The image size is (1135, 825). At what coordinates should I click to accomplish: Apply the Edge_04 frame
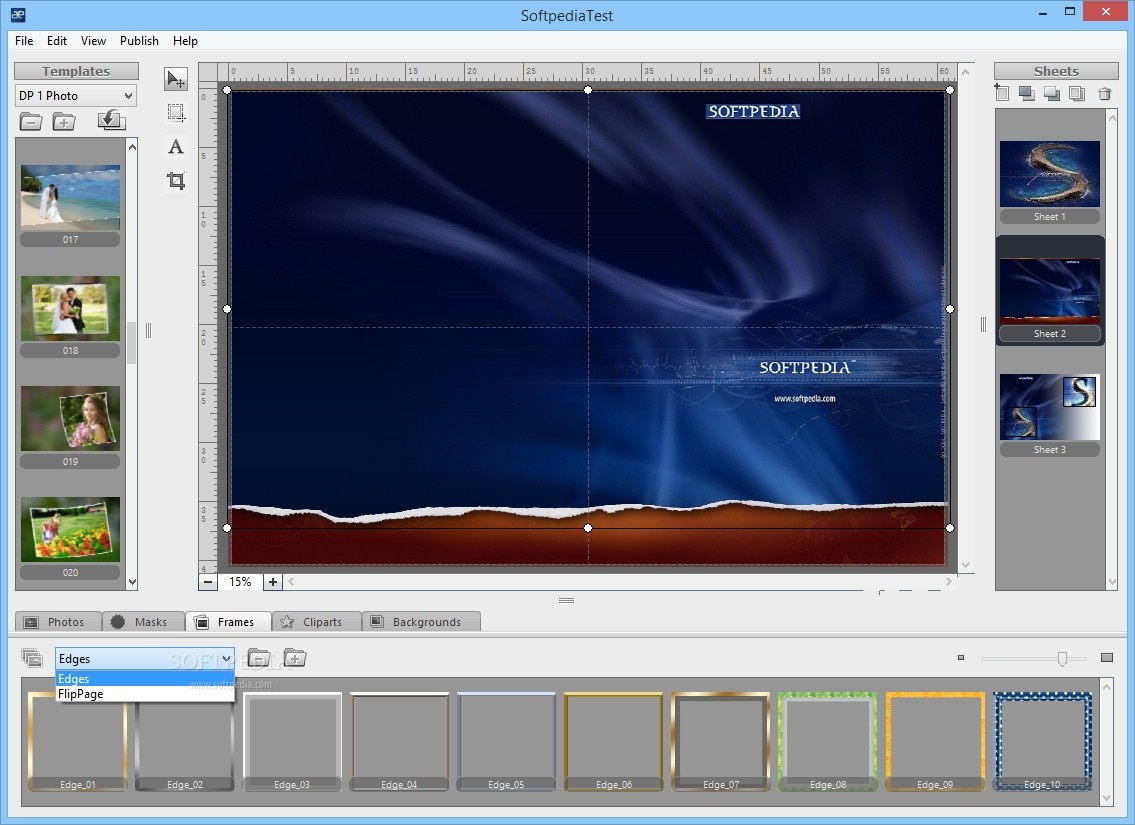399,742
